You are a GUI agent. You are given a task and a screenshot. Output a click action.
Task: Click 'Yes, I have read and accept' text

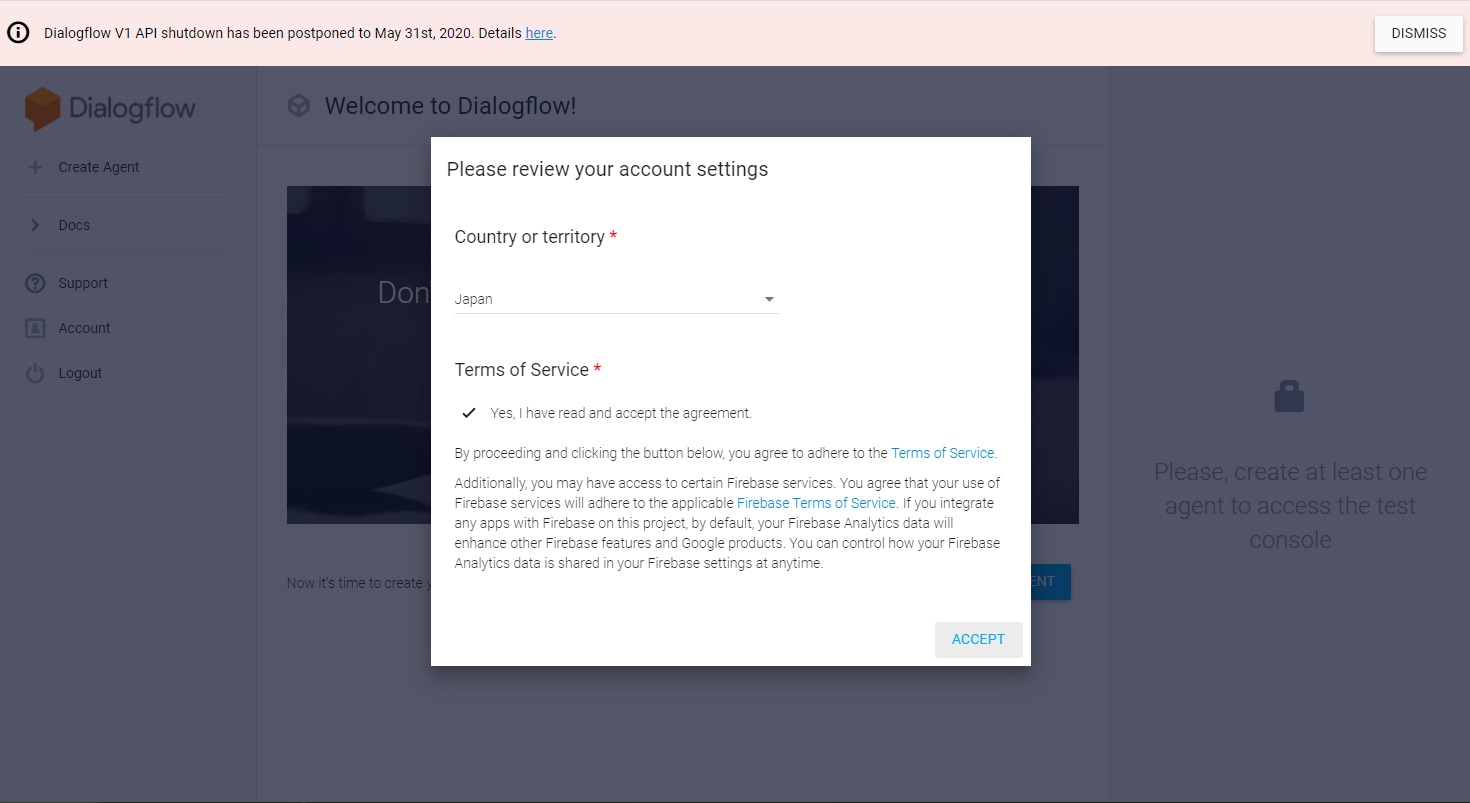[621, 413]
